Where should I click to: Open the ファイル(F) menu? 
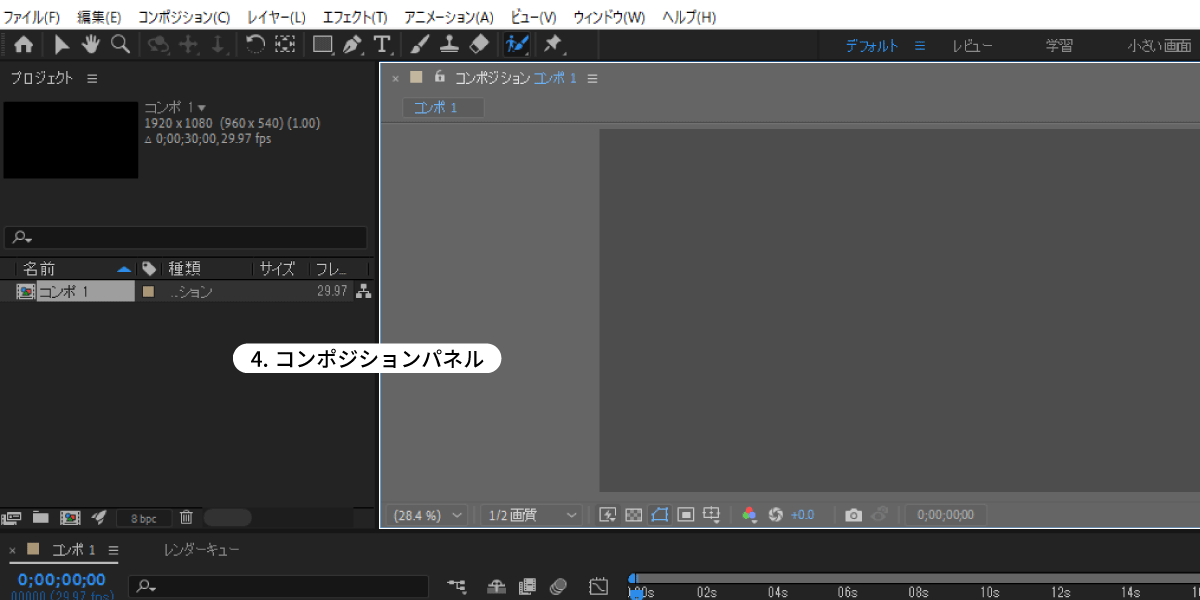coord(32,18)
